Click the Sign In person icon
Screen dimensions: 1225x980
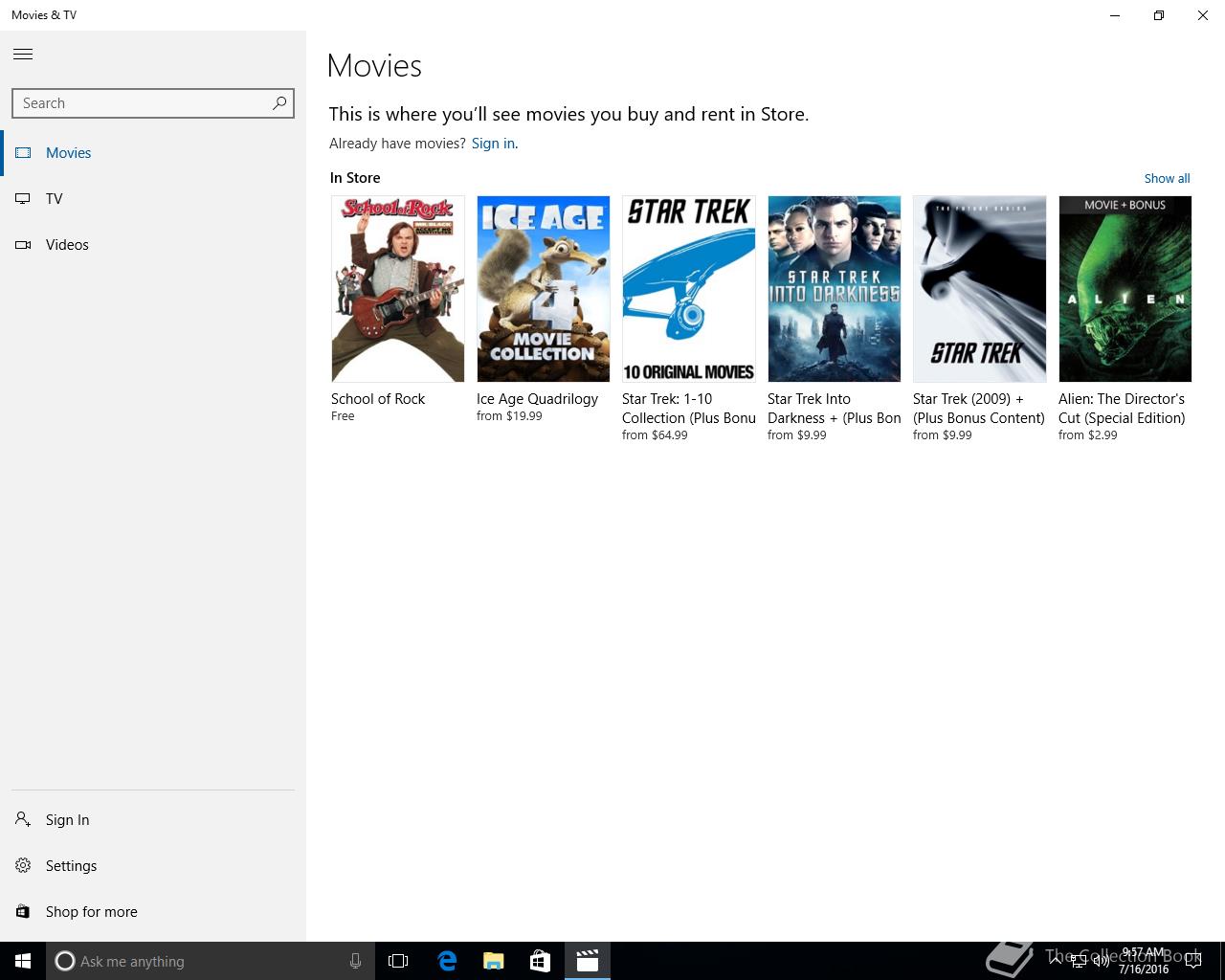point(23,820)
